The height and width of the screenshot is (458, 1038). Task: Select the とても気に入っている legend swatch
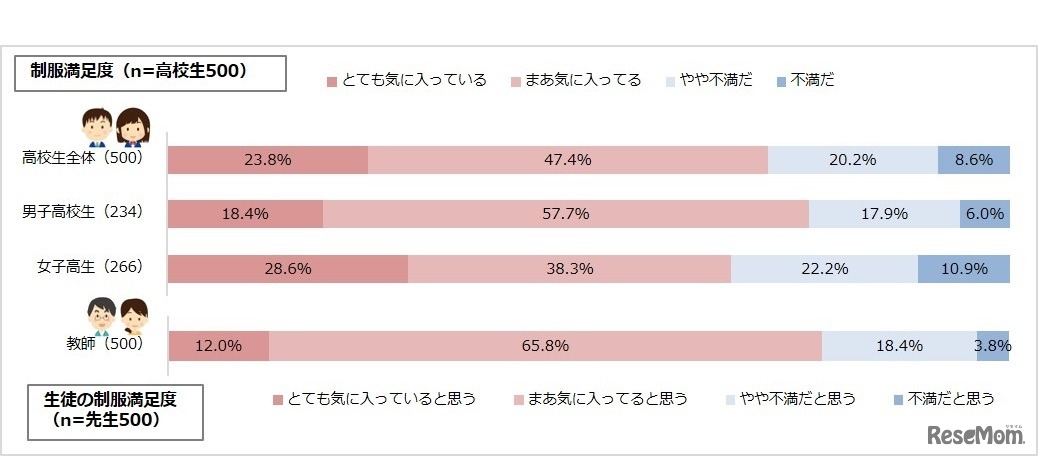pyautogui.click(x=332, y=81)
